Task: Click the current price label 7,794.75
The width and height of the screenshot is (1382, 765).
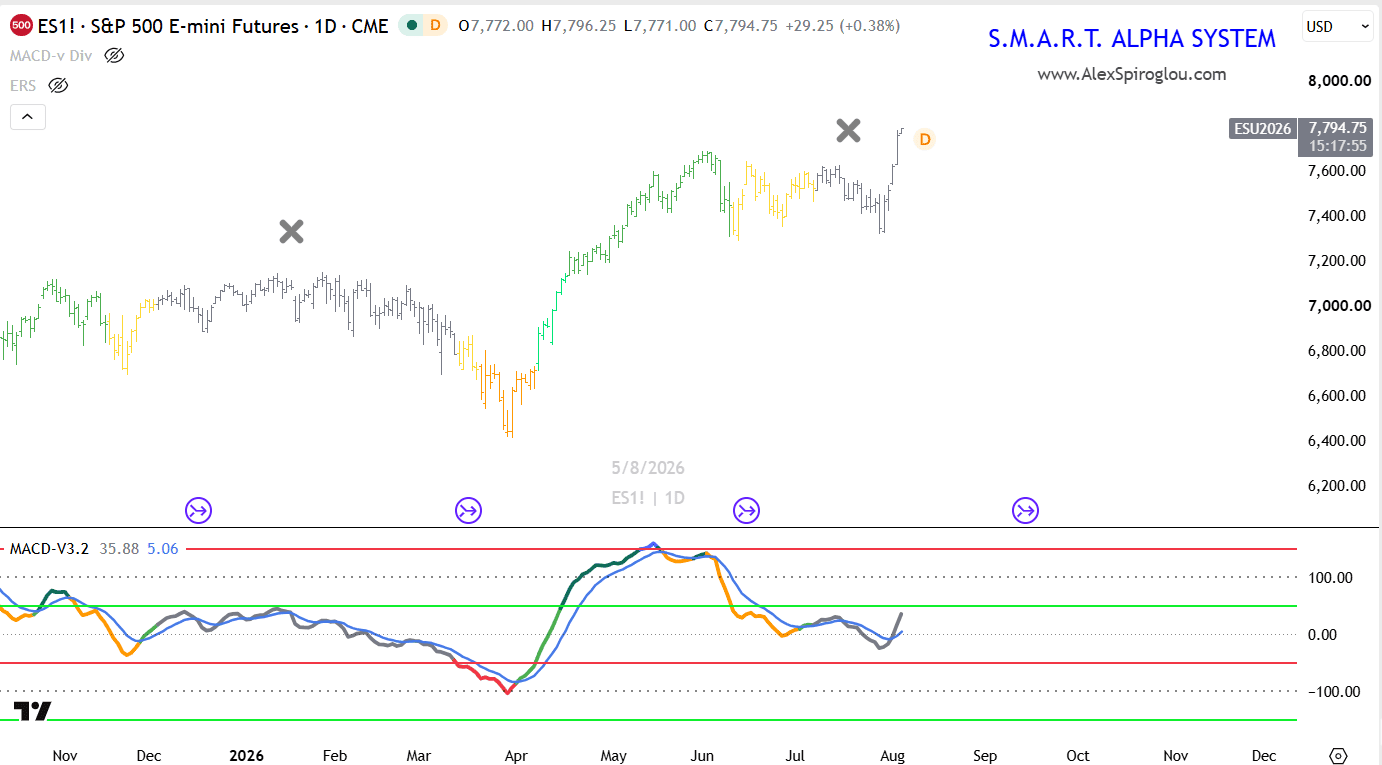Action: point(1337,128)
